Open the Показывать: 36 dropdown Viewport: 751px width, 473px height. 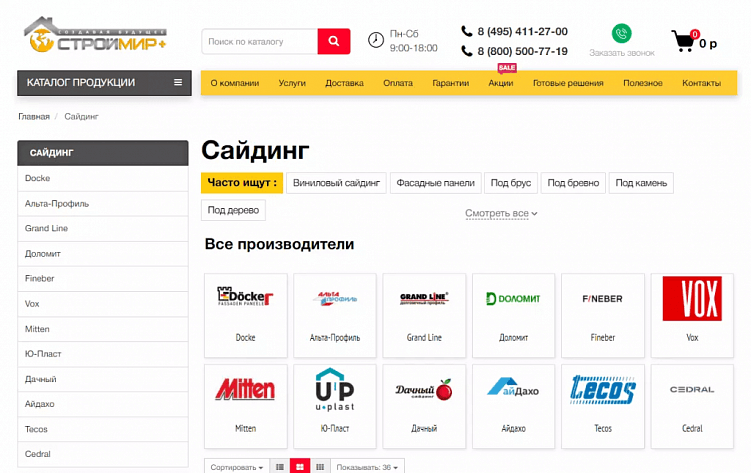367,467
